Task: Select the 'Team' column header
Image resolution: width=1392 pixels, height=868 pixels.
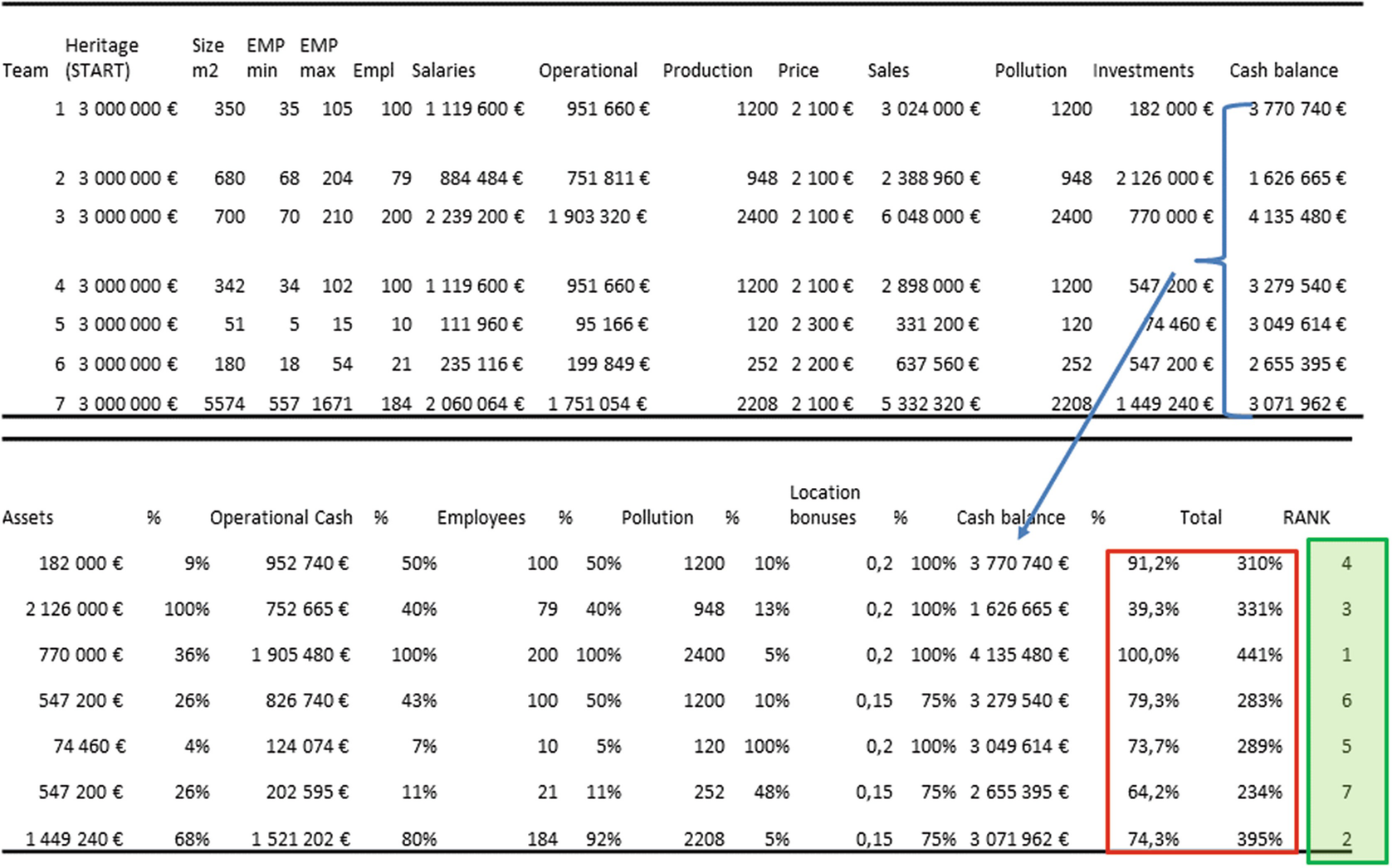Action: pyautogui.click(x=25, y=71)
